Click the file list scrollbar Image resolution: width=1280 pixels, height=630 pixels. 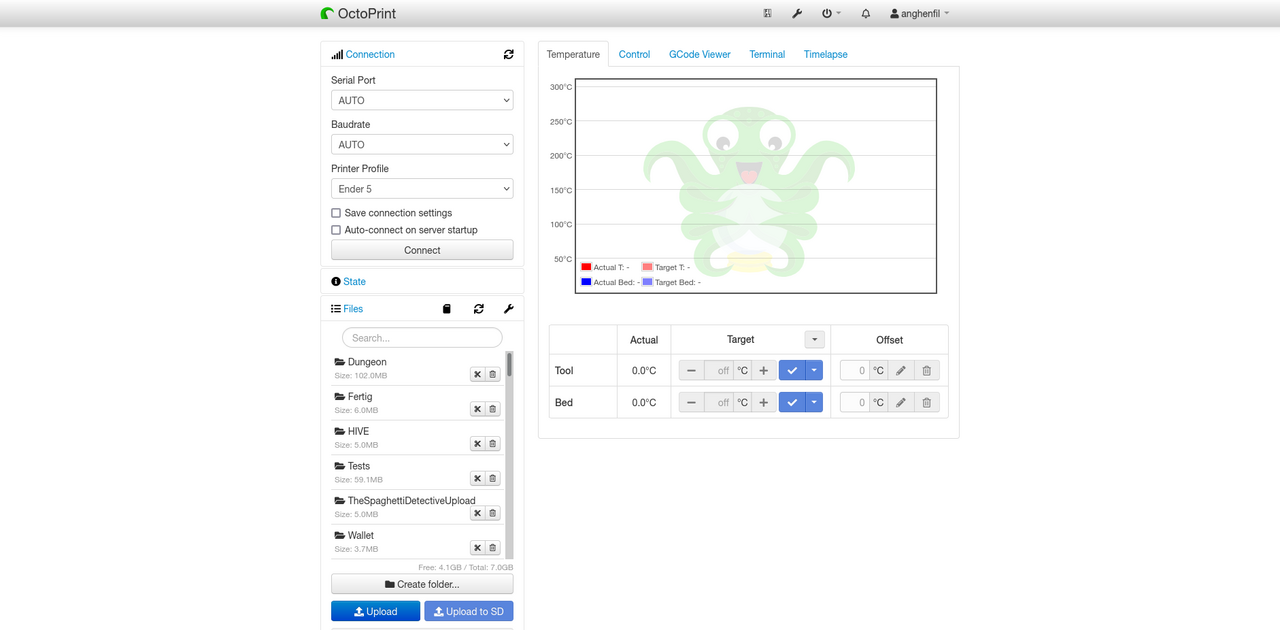(509, 364)
